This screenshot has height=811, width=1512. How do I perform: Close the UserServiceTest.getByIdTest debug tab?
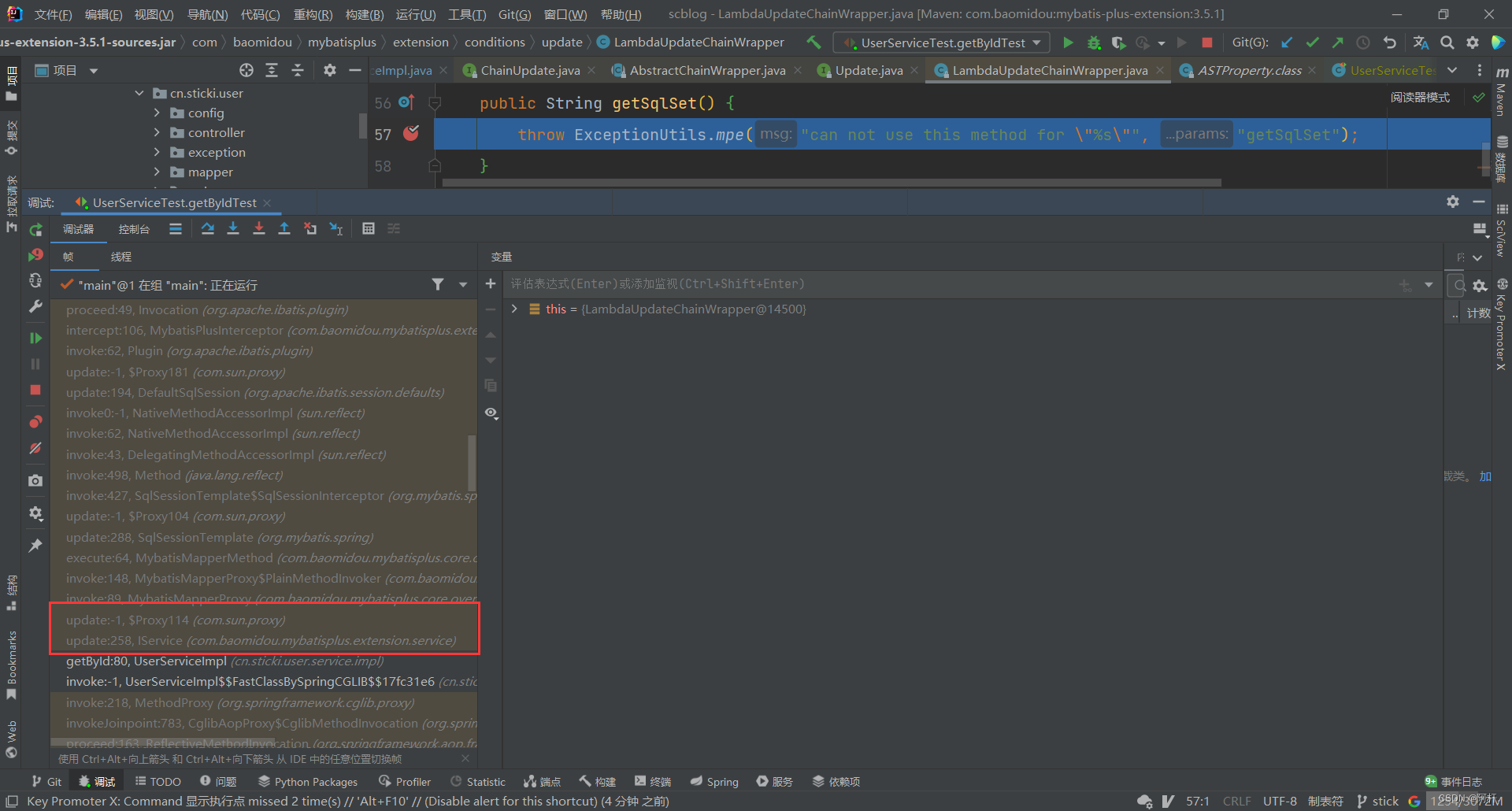pyautogui.click(x=267, y=203)
